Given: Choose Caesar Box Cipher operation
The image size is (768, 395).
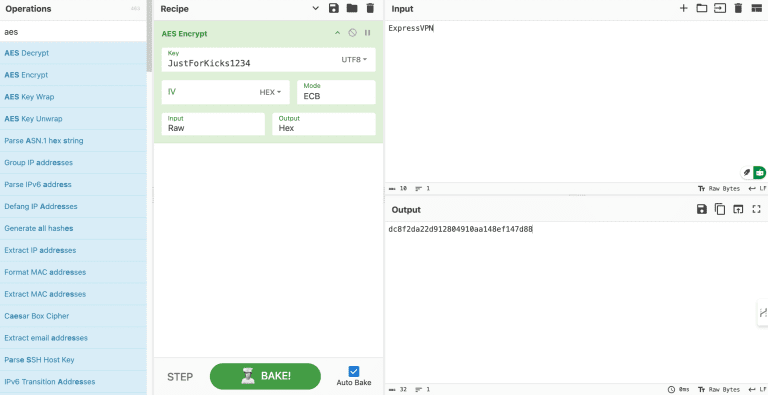Looking at the screenshot, I should pyautogui.click(x=73, y=316).
